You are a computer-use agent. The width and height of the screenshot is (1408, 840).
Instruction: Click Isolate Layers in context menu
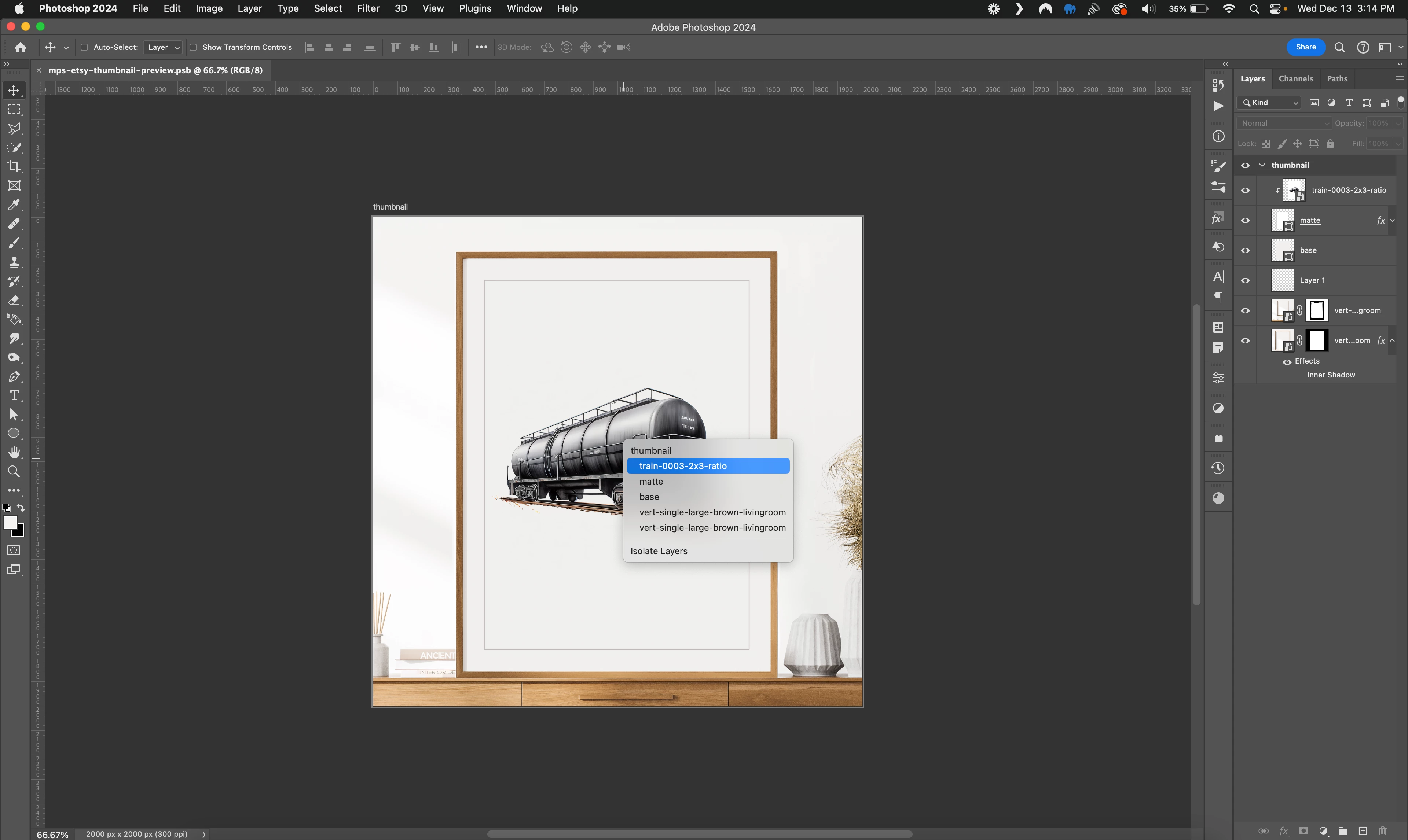coord(659,551)
